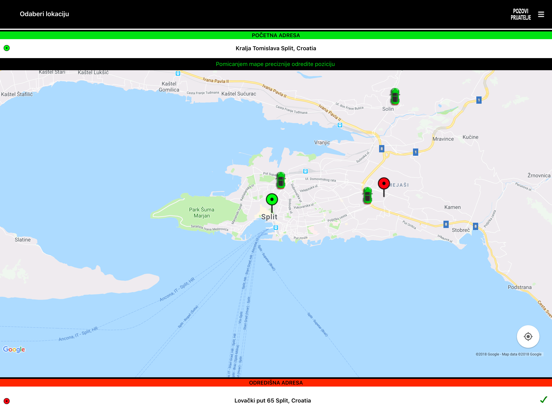The image size is (552, 414).
Task: Select the Početna adresa green header
Action: tap(276, 35)
